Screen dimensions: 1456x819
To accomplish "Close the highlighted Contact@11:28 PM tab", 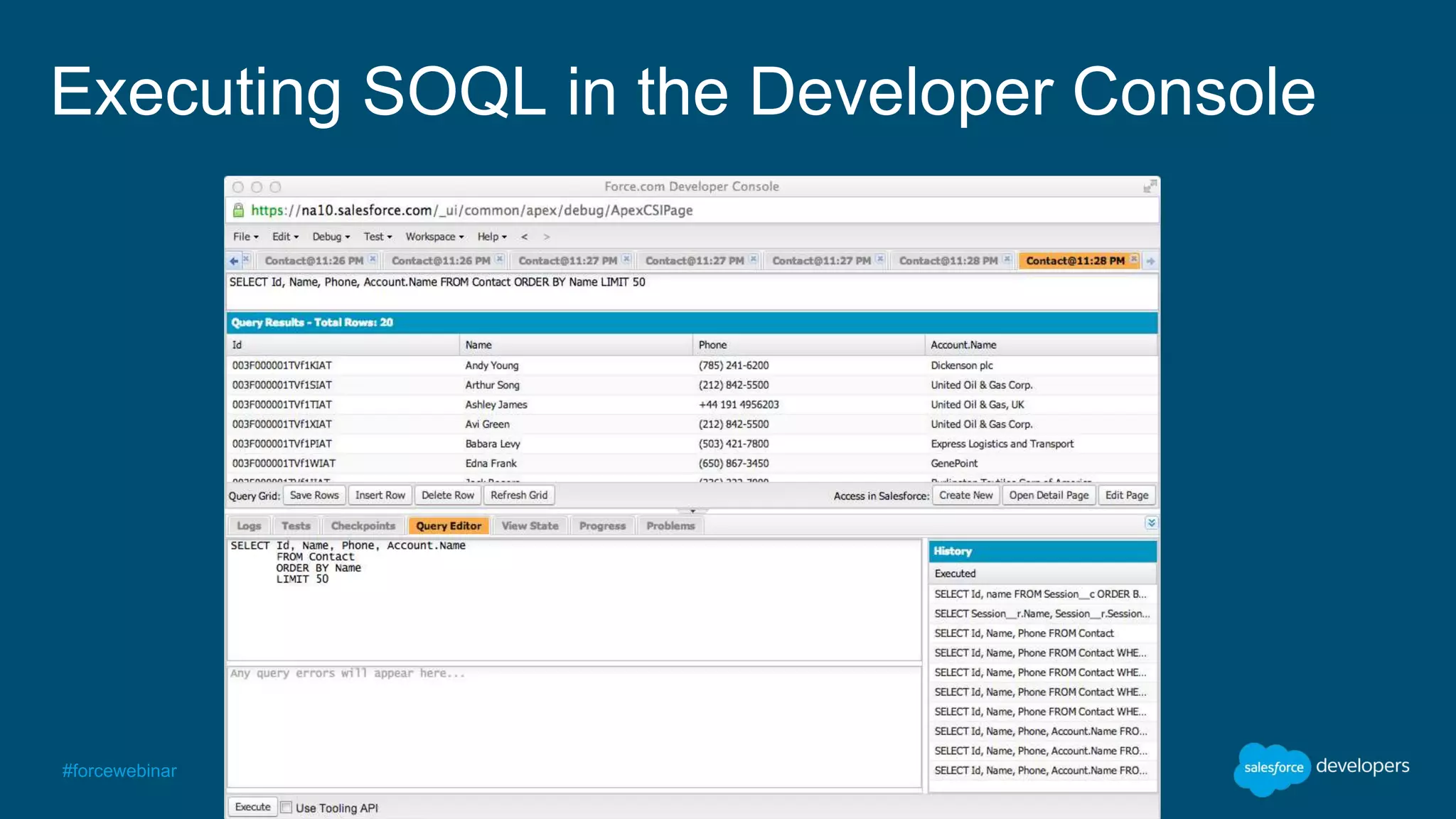I will pos(1134,259).
